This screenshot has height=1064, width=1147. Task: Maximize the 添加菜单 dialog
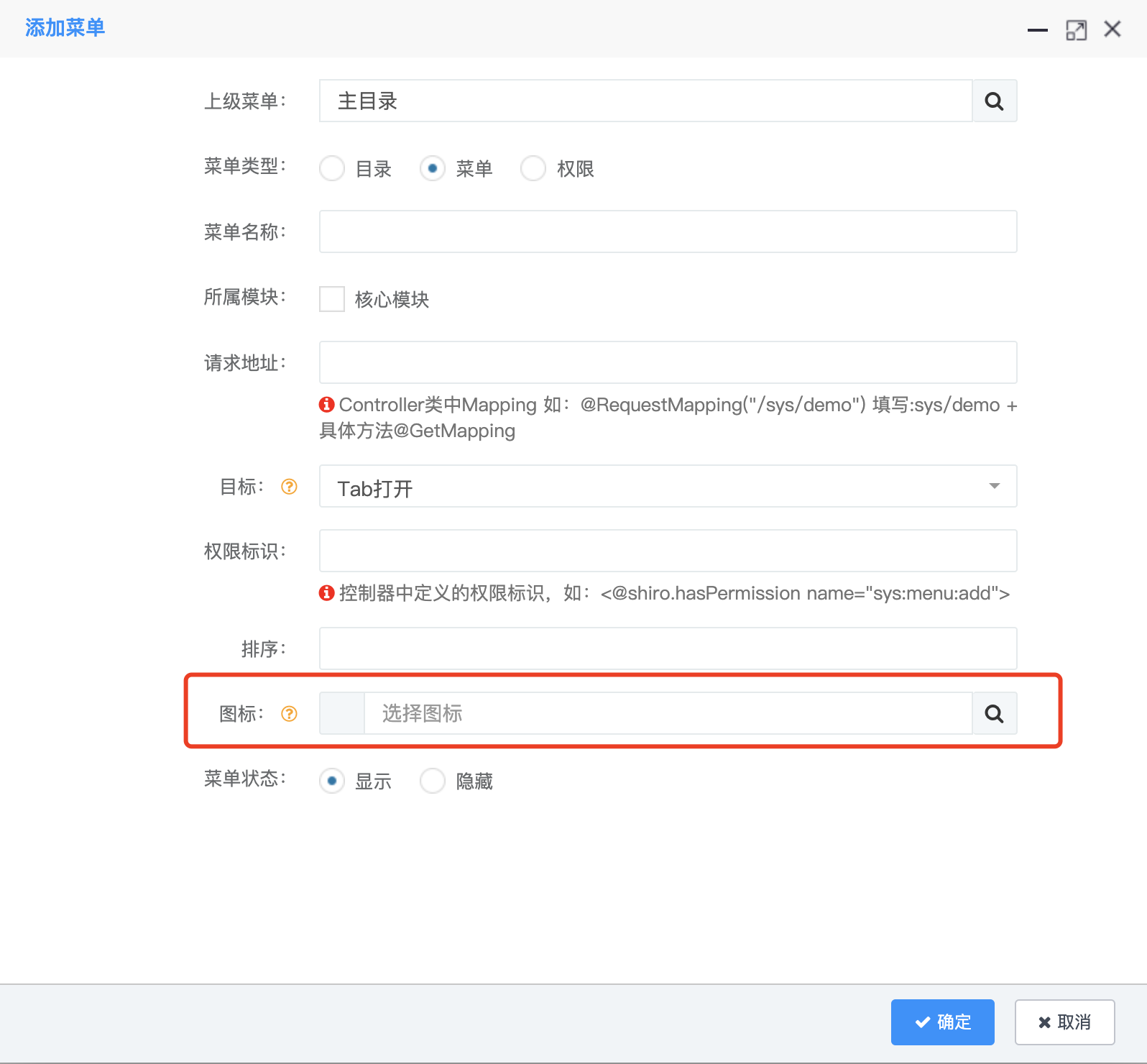[1076, 30]
